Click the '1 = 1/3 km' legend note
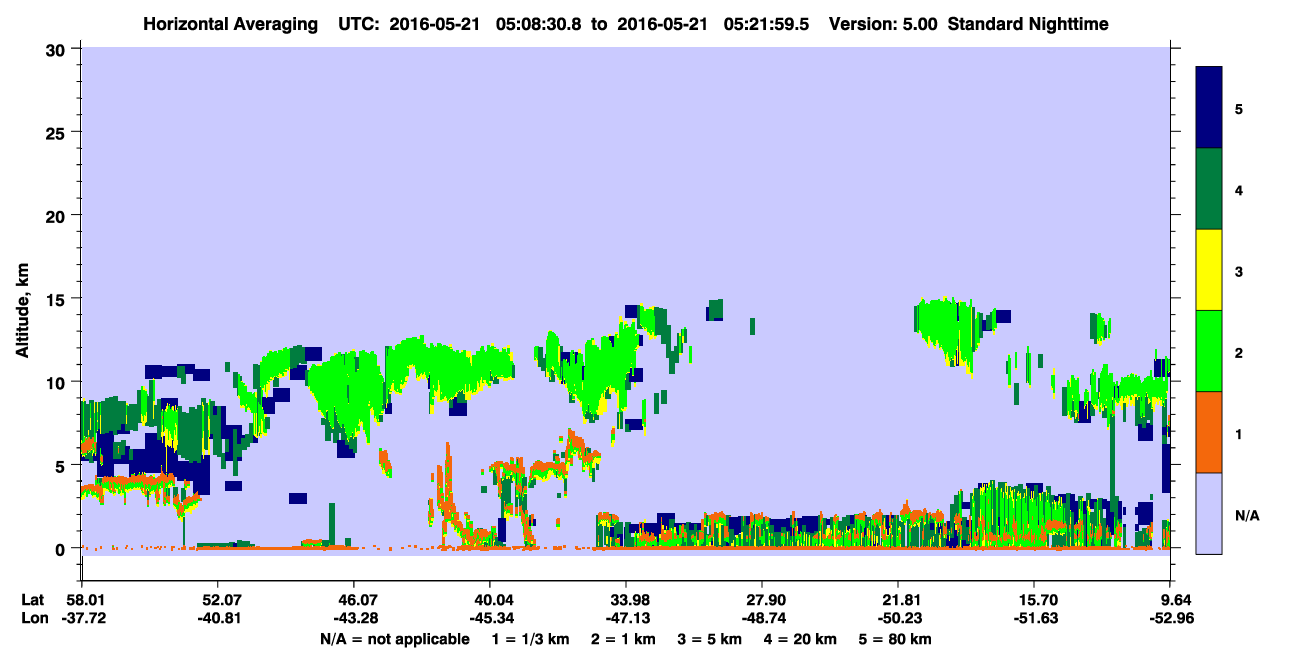The width and height of the screenshot is (1300, 667). pos(530,638)
